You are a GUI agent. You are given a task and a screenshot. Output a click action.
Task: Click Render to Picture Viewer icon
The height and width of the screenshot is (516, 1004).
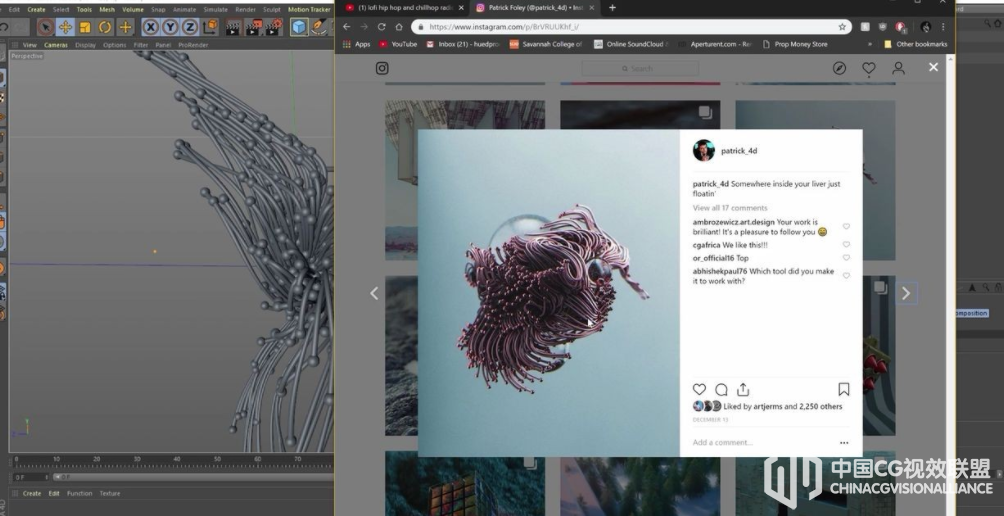point(254,27)
